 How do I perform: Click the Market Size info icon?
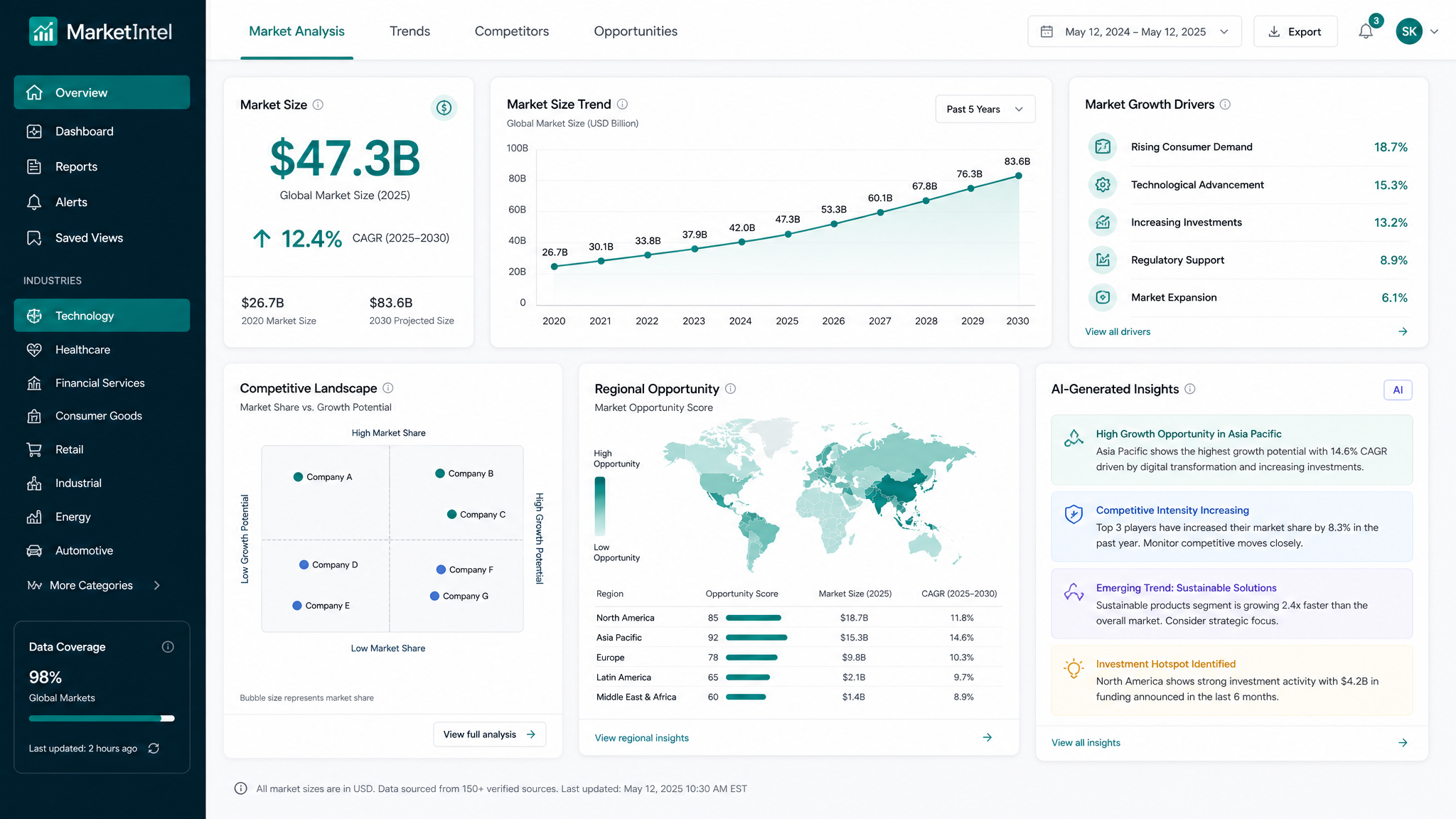[318, 105]
